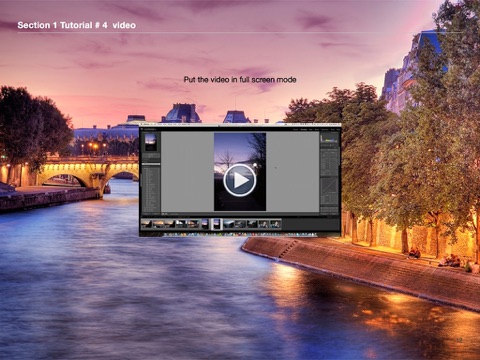This screenshot has width=480, height=360.
Task: Click the sunset tree photo in the preview area
Action: [240, 172]
